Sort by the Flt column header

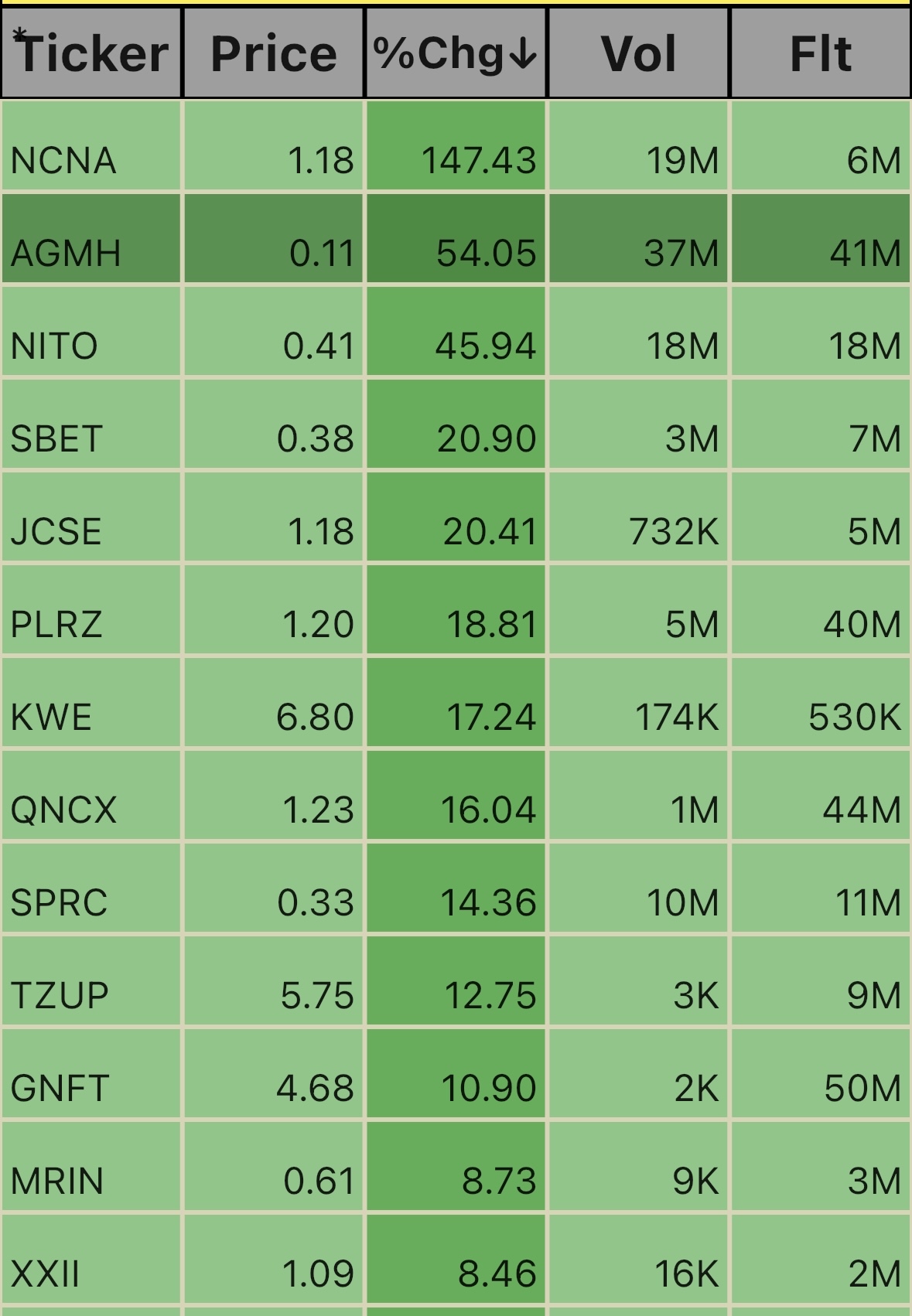tap(821, 53)
